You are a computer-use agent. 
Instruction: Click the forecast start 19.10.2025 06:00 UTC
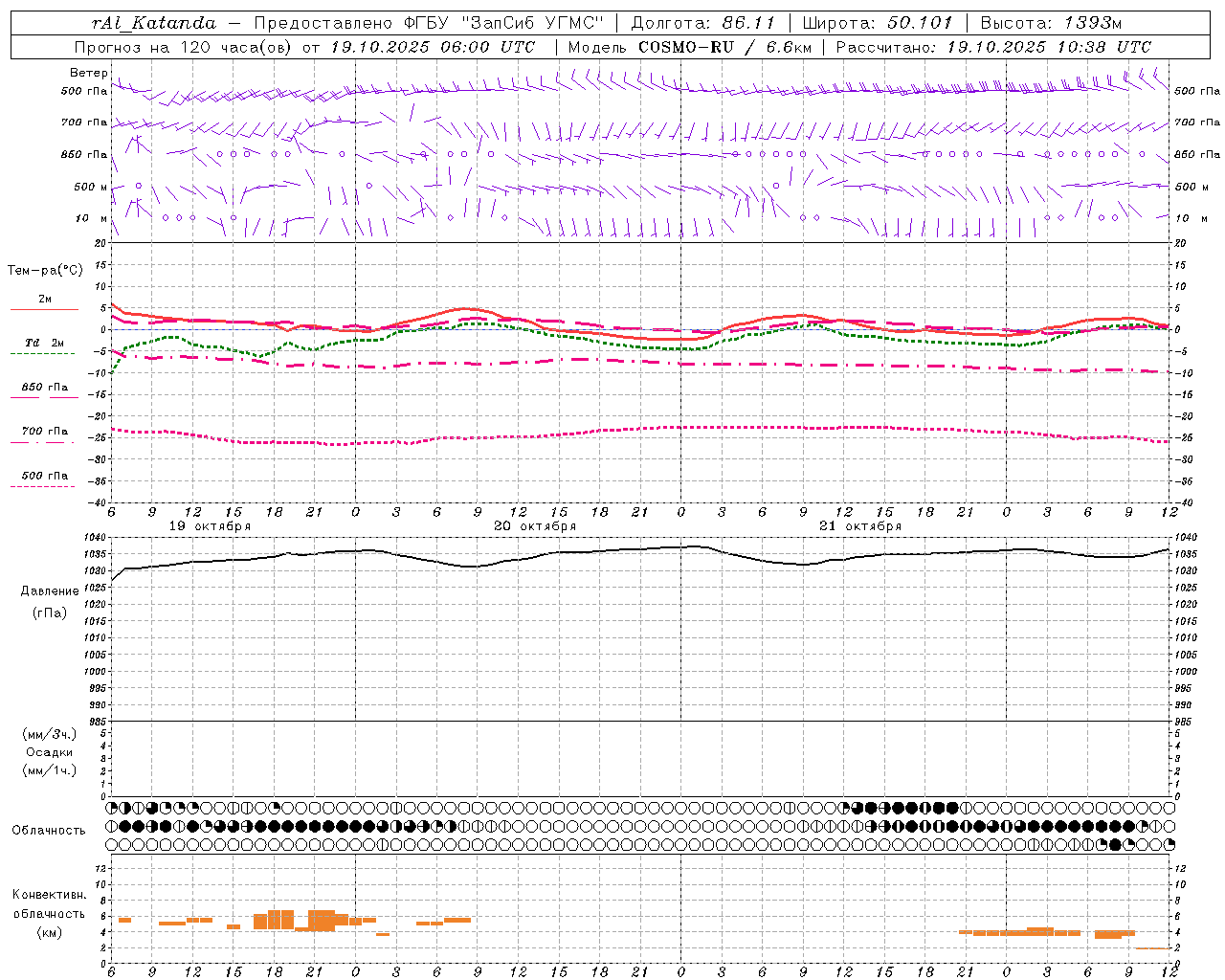[x=433, y=47]
